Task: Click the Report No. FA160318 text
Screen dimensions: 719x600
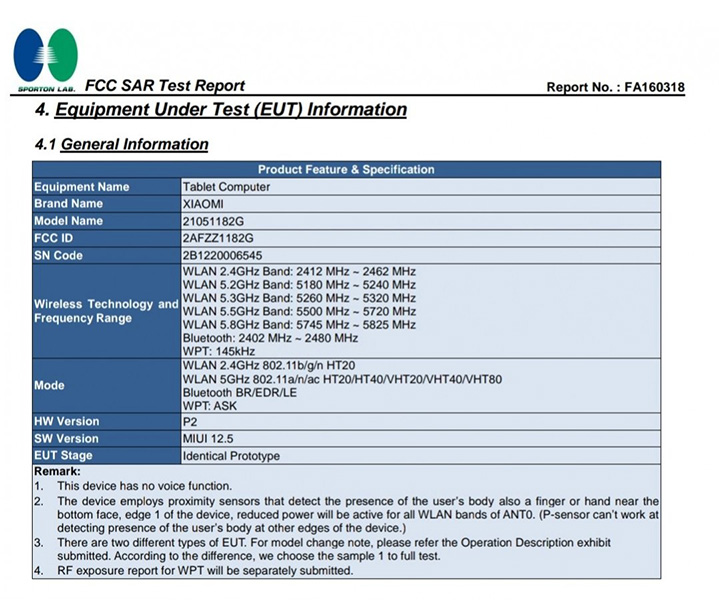Action: pyautogui.click(x=615, y=87)
